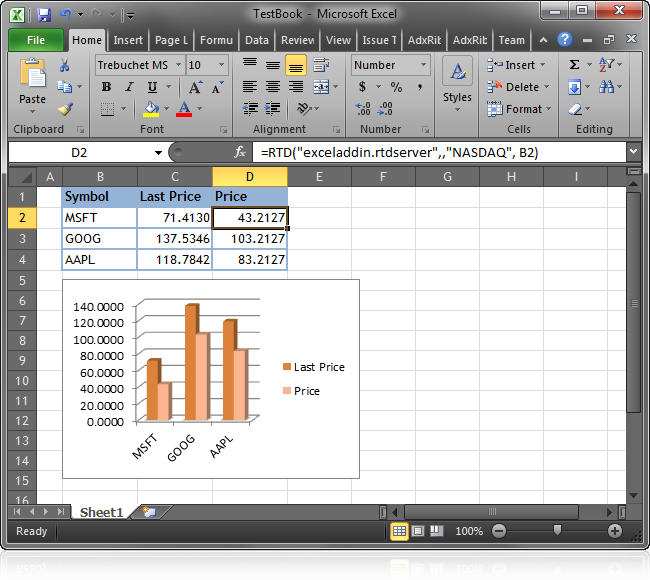This screenshot has height=580, width=650.
Task: Click the Zoom In plus button
Action: pyautogui.click(x=614, y=531)
